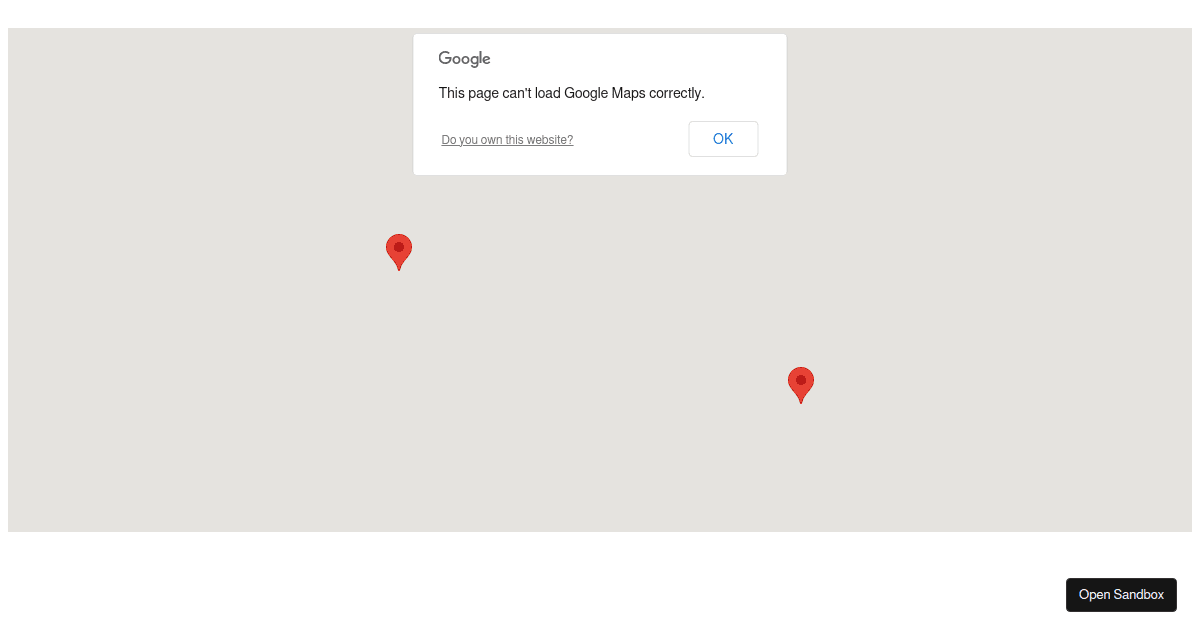Click the pointed tip of the right marker

(801, 401)
